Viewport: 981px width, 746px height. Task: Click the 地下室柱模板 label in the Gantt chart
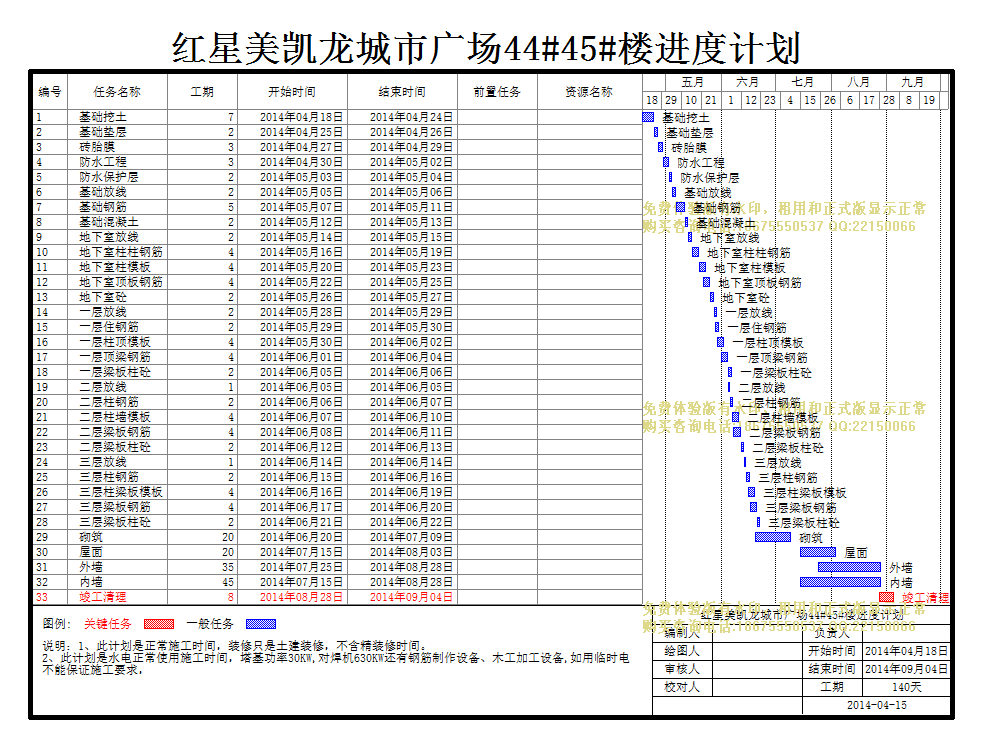(x=750, y=268)
